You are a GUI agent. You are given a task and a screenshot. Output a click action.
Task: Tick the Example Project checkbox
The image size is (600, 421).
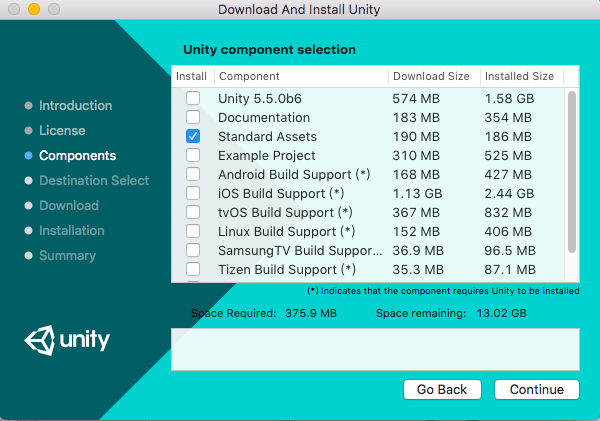193,155
